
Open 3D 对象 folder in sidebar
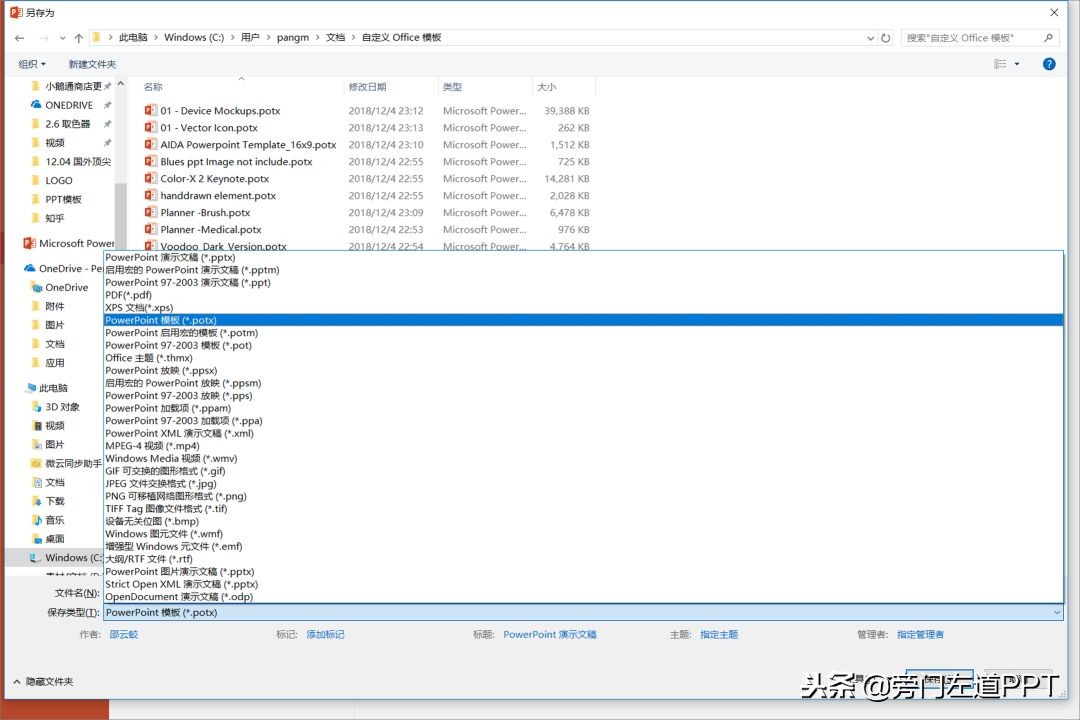pyautogui.click(x=62, y=407)
